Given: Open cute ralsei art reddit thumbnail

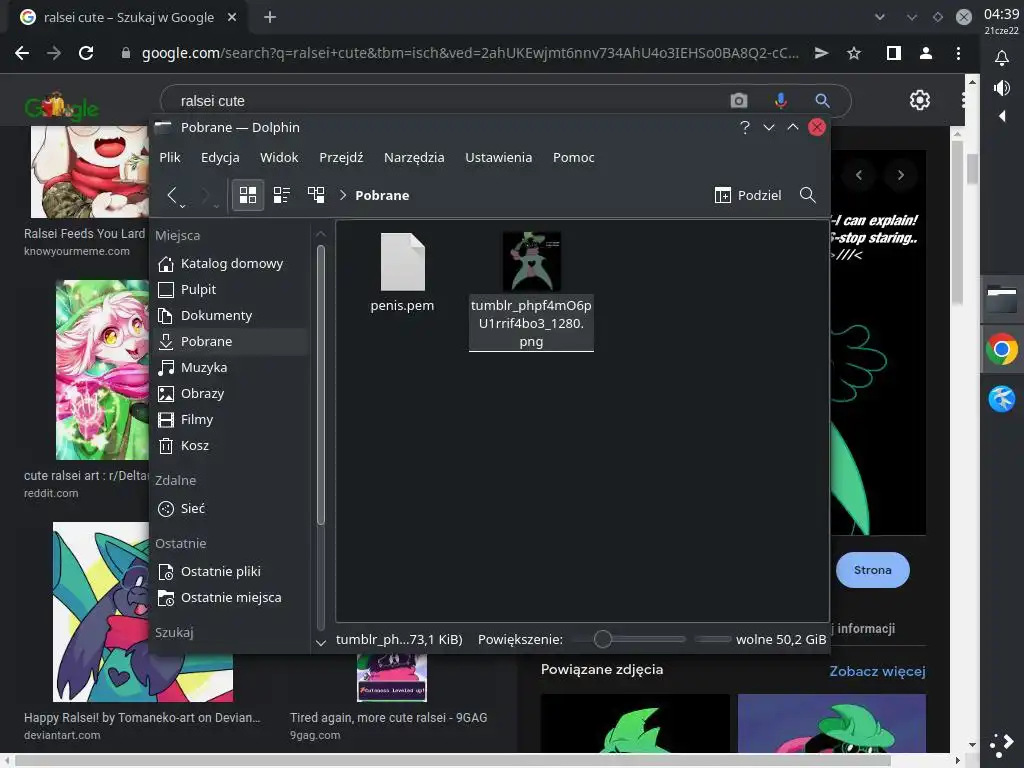Looking at the screenshot, I should 103,370.
